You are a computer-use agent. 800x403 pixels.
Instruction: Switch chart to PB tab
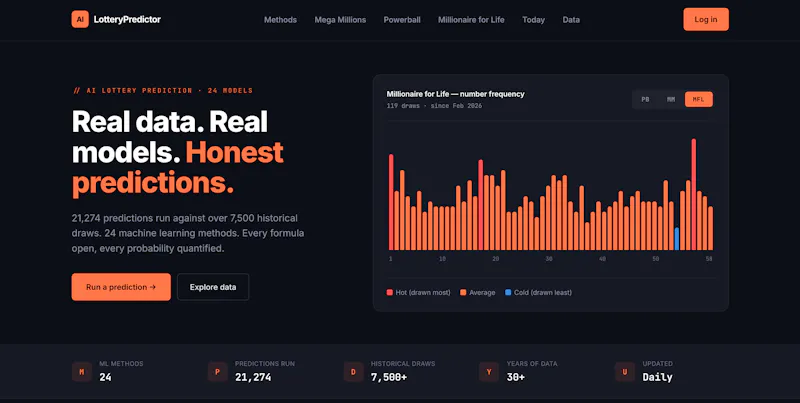[645, 99]
